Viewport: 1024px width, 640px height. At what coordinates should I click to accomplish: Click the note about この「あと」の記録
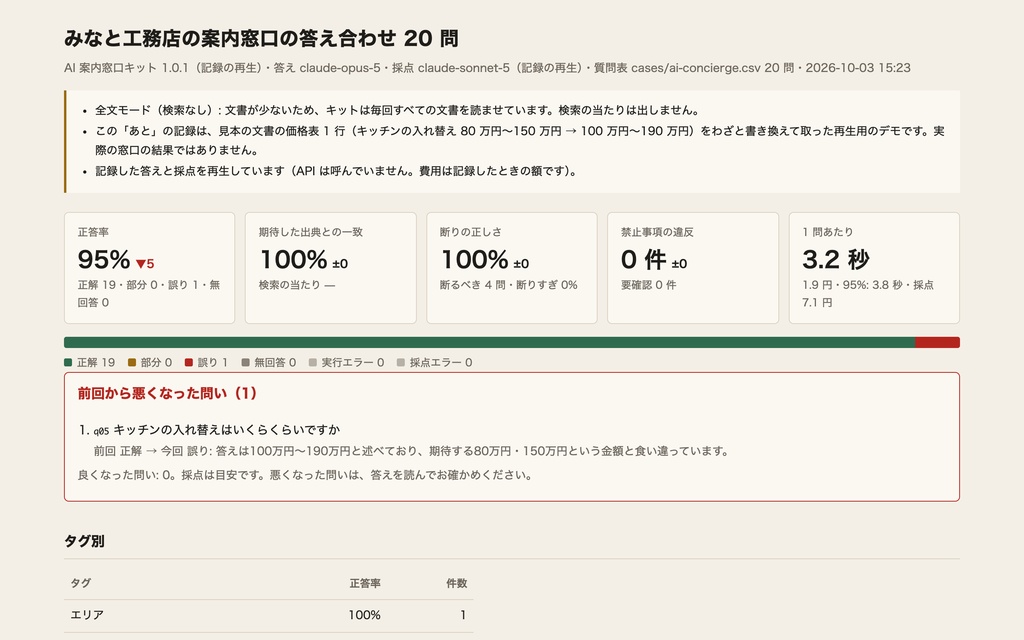pyautogui.click(x=520, y=140)
